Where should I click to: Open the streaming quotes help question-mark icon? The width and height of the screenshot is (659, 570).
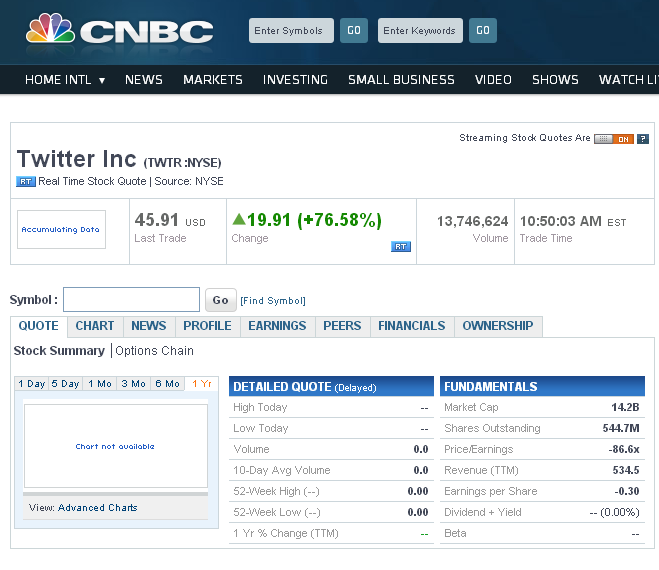(x=643, y=139)
